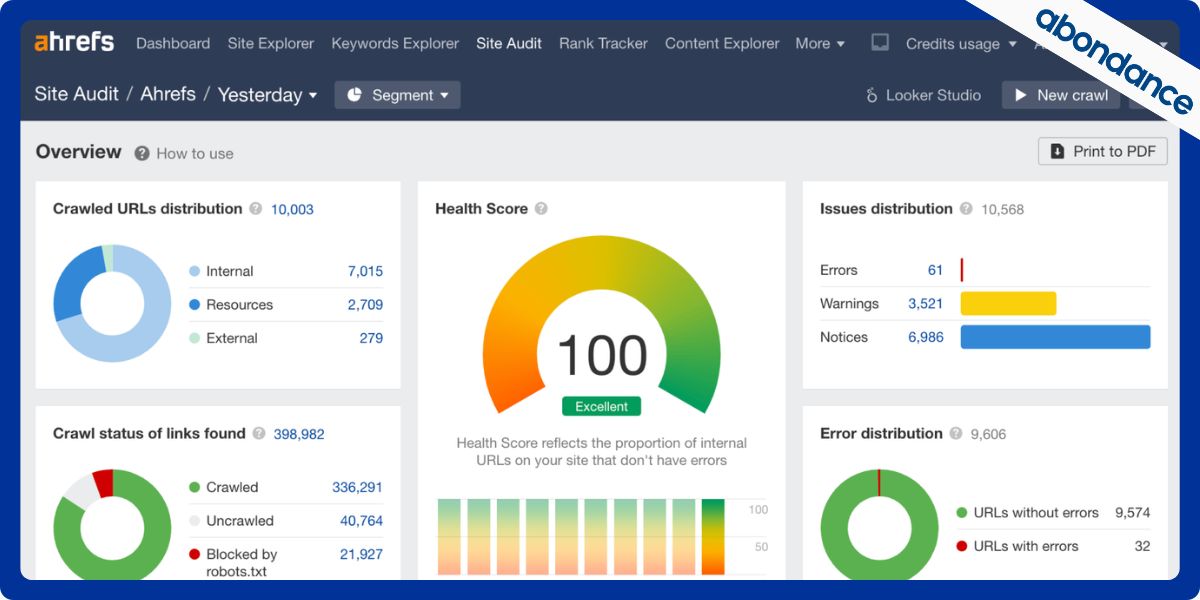Click the download icon in Print to PDF

1058,152
